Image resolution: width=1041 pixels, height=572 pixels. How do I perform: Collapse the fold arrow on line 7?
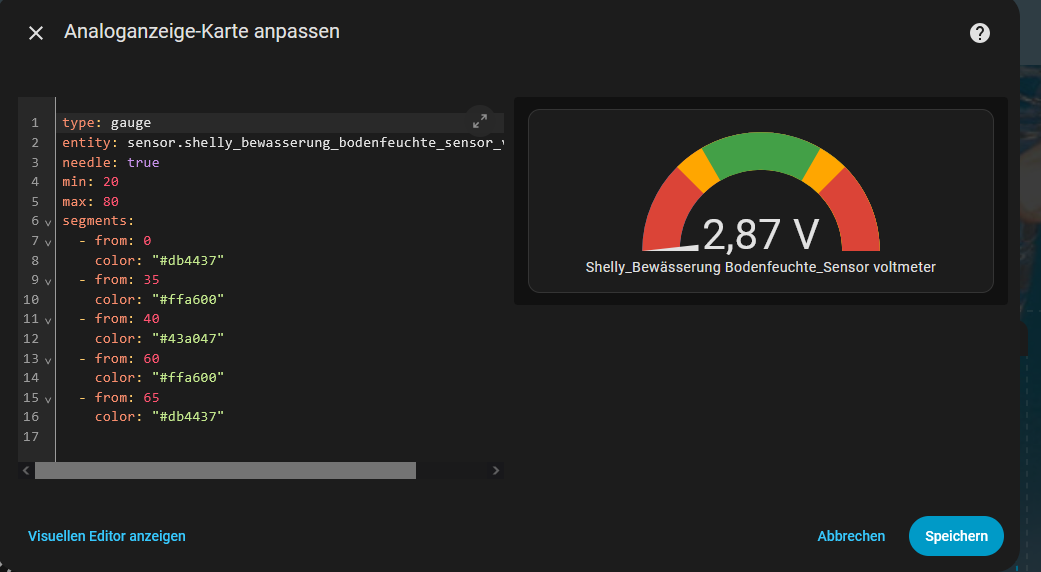pyautogui.click(x=48, y=242)
